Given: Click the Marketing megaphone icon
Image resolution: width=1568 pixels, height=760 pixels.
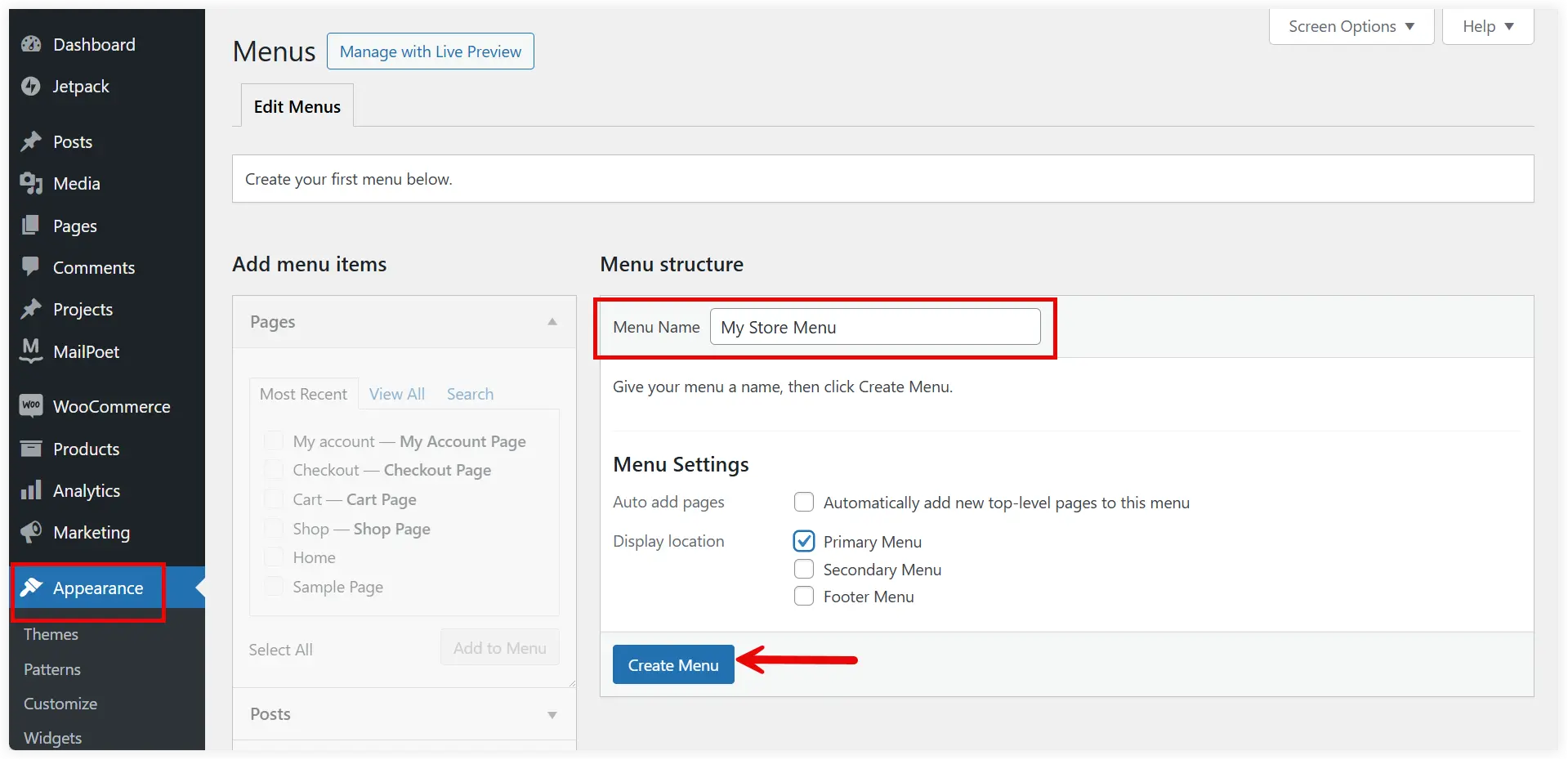Looking at the screenshot, I should pos(31,533).
